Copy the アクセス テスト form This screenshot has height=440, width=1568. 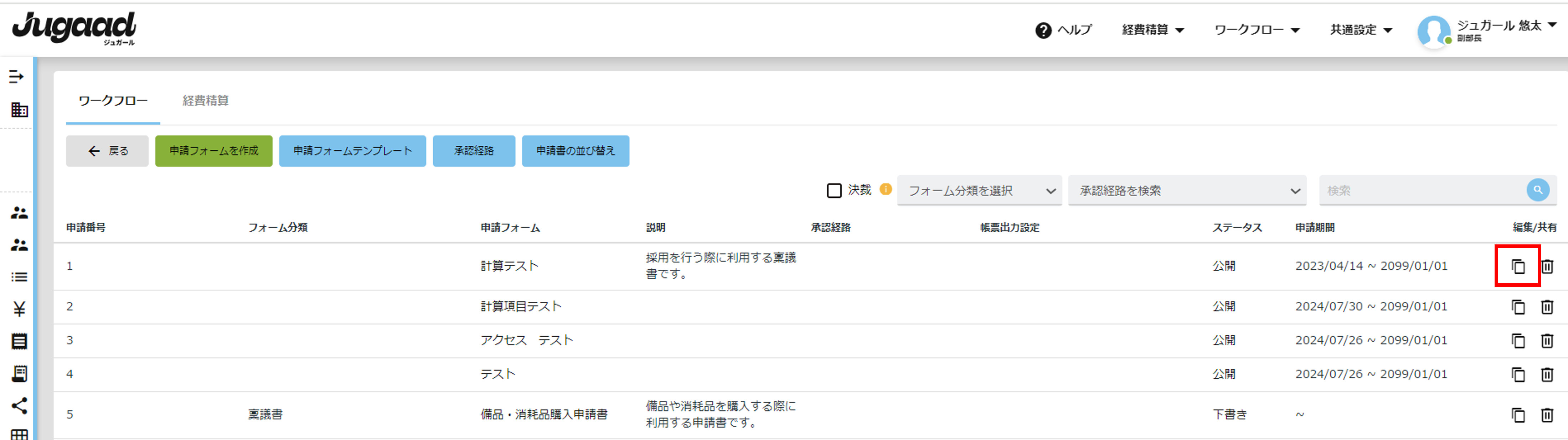tap(1518, 341)
